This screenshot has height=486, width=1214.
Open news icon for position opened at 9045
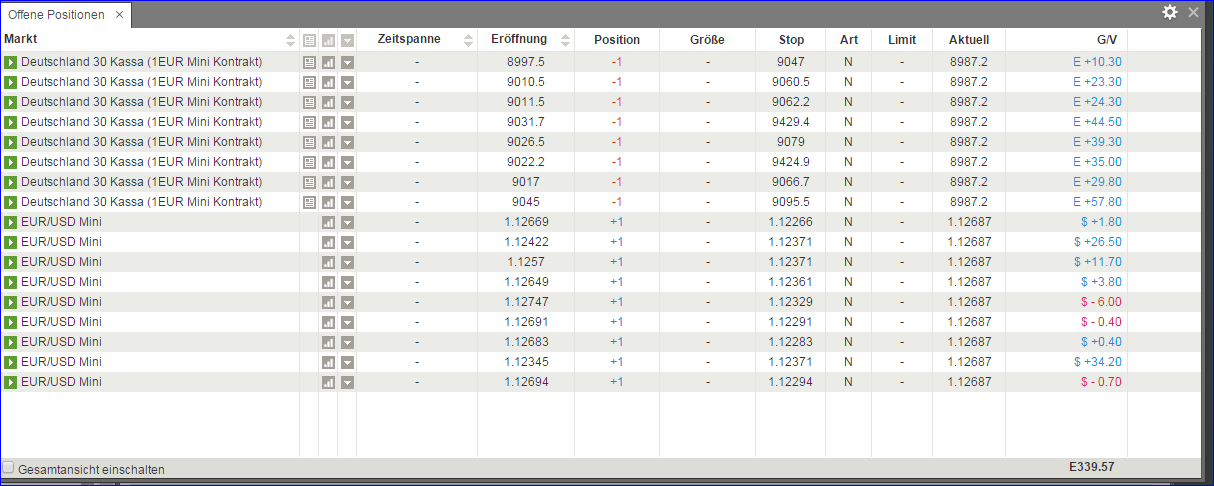pyautogui.click(x=309, y=202)
